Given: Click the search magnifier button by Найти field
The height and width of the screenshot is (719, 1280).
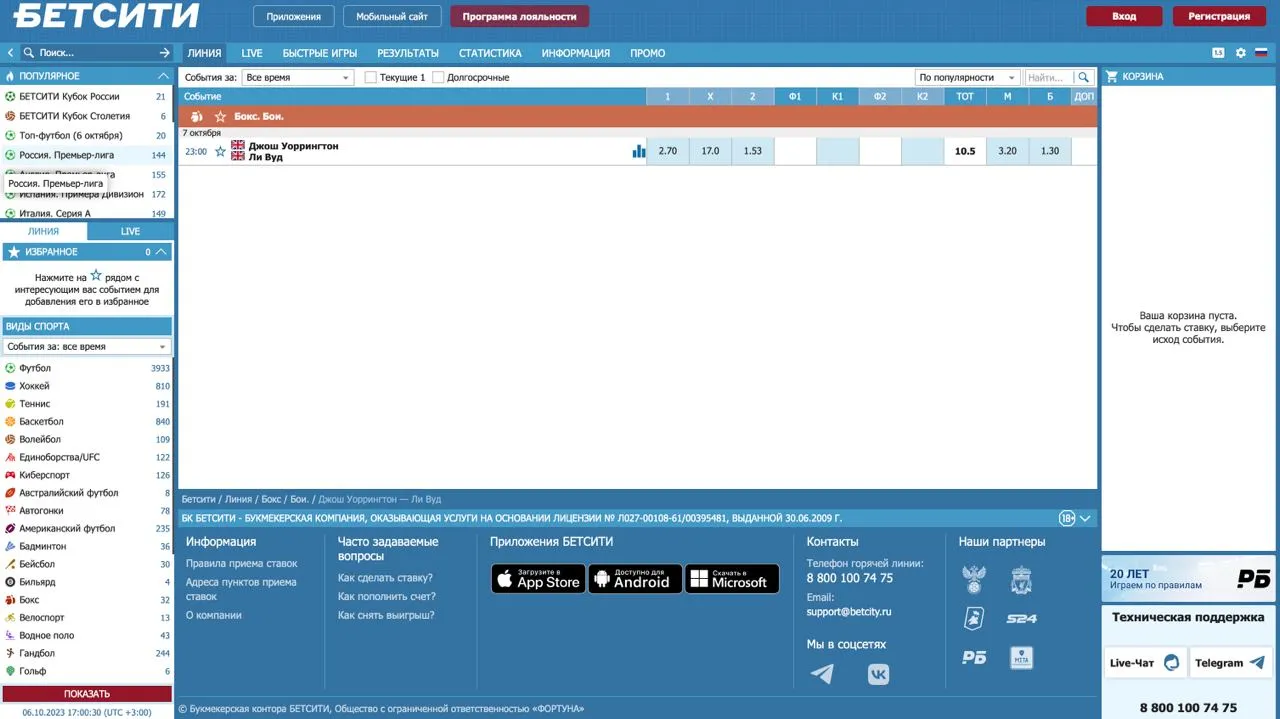Looking at the screenshot, I should coord(1084,77).
